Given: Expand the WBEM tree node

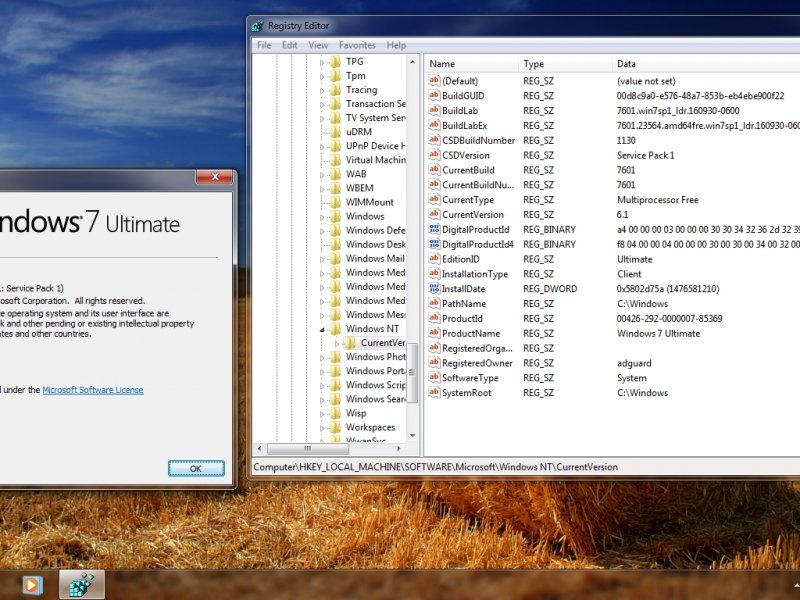Looking at the screenshot, I should point(322,188).
